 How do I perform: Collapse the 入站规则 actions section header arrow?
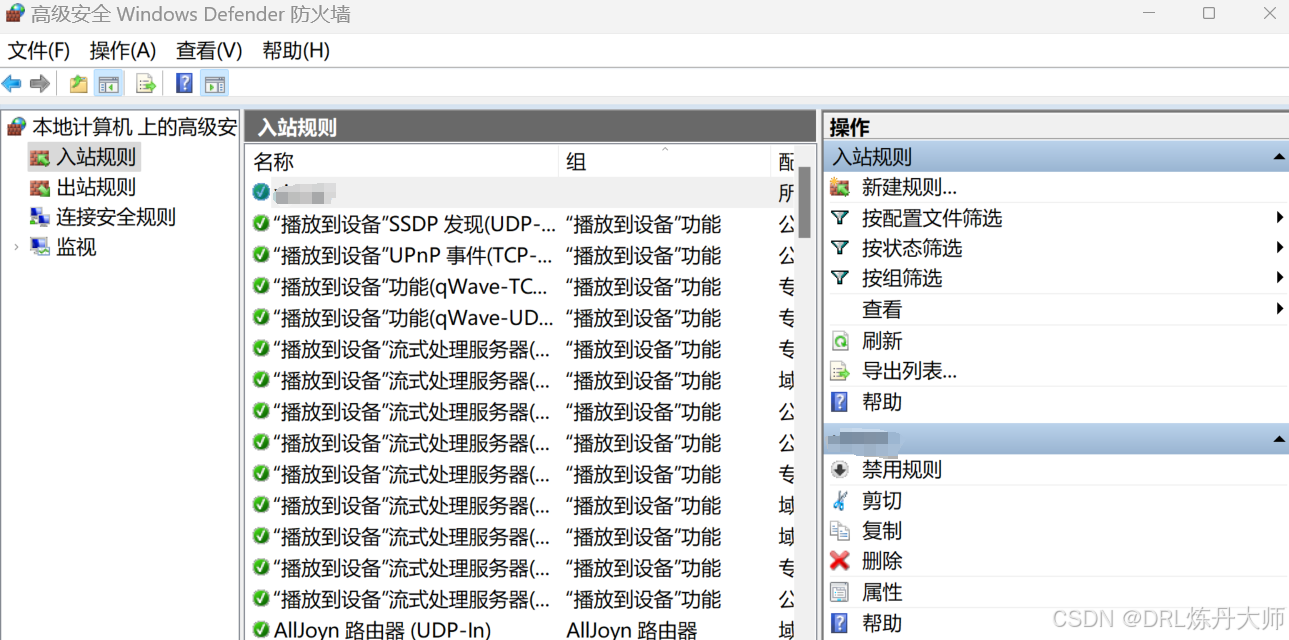(1278, 157)
